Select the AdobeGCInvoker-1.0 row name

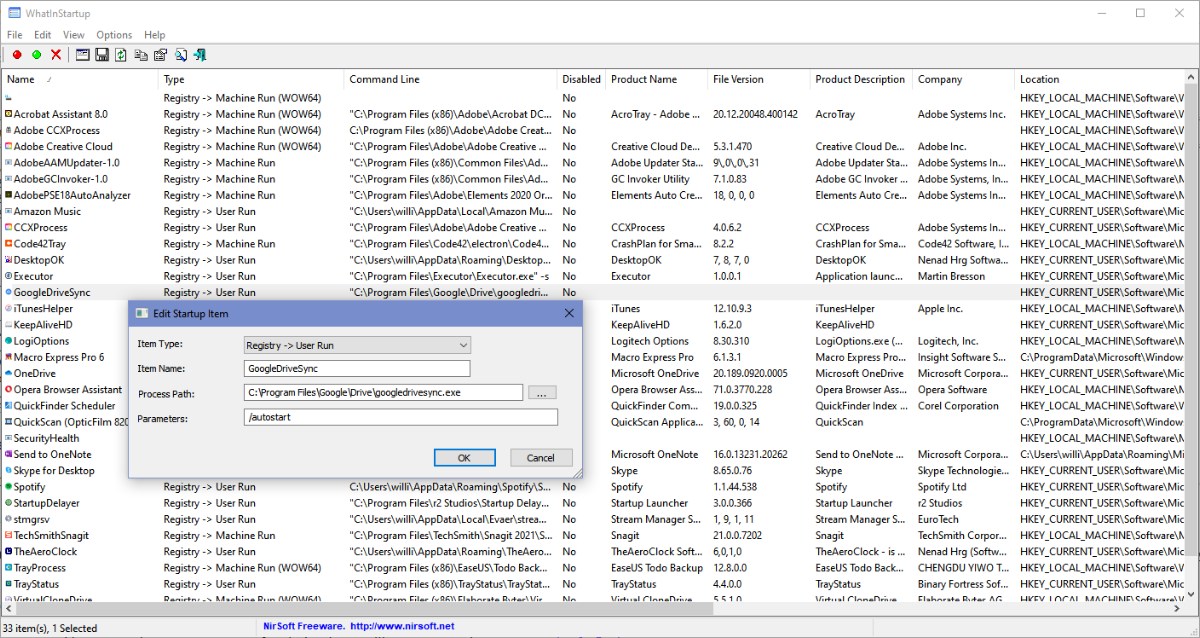(61, 179)
